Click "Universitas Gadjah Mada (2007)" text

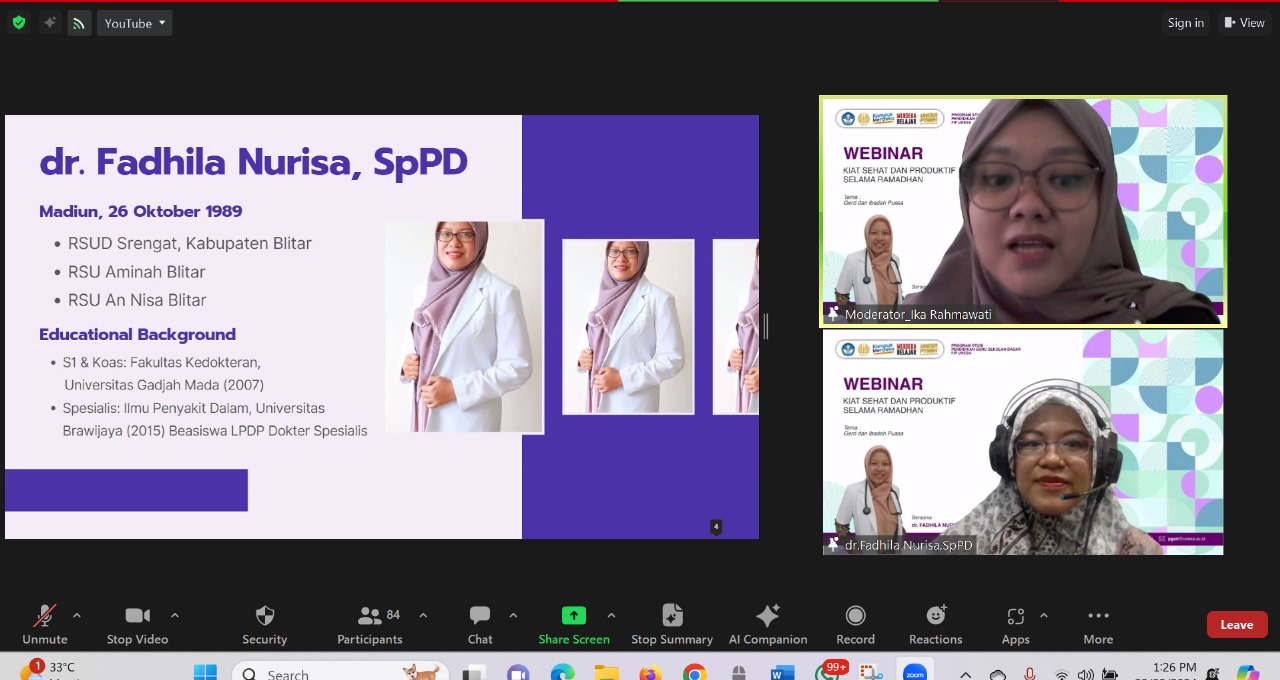(x=164, y=384)
